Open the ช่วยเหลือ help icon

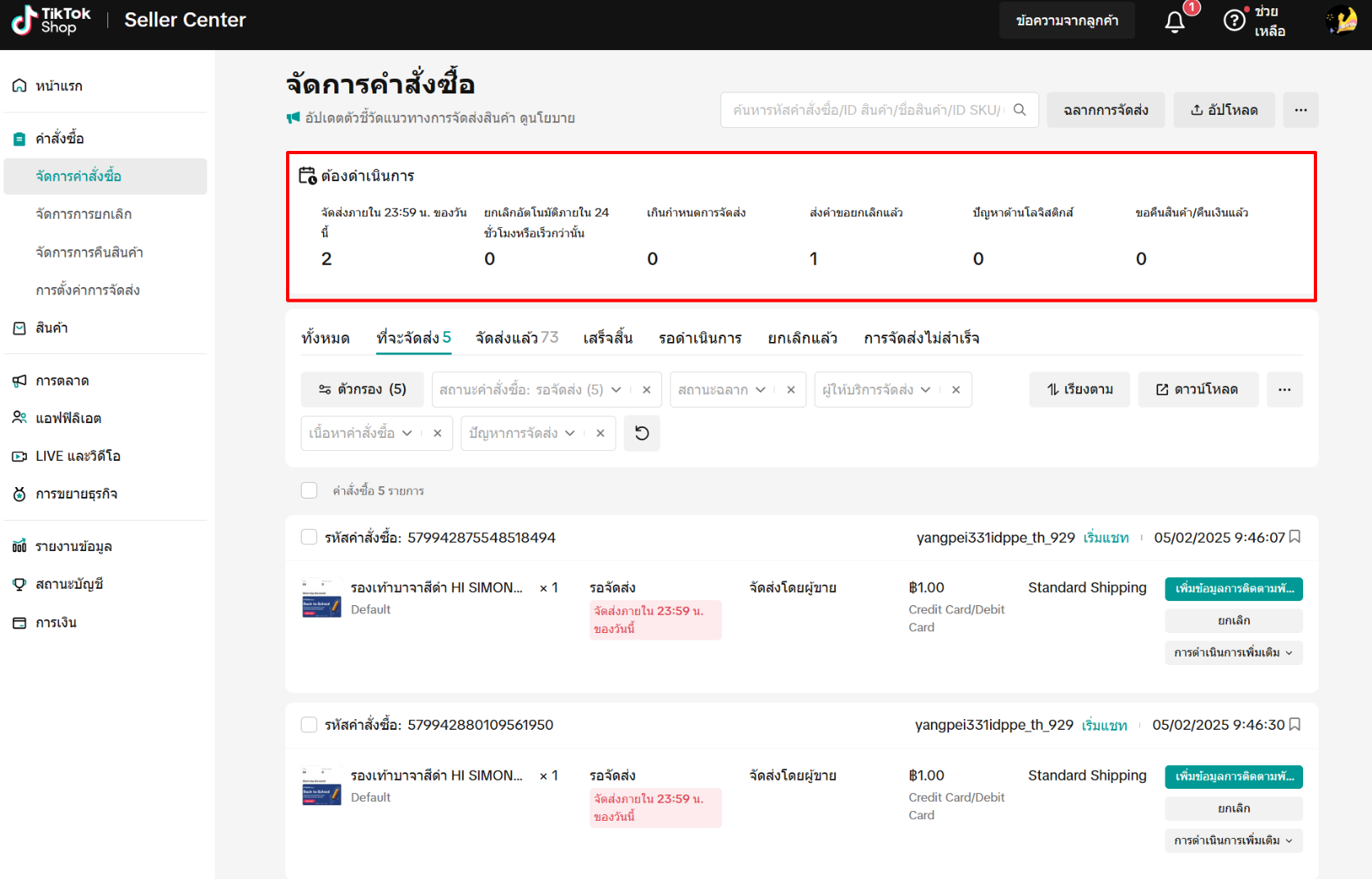tap(1234, 20)
